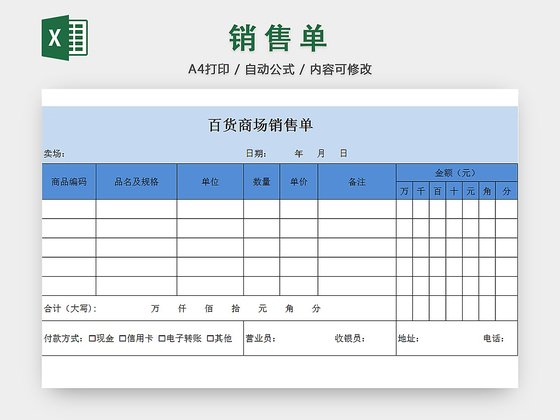The image size is (560, 420).
Task: Click the 销售单 main heading
Action: (278, 38)
